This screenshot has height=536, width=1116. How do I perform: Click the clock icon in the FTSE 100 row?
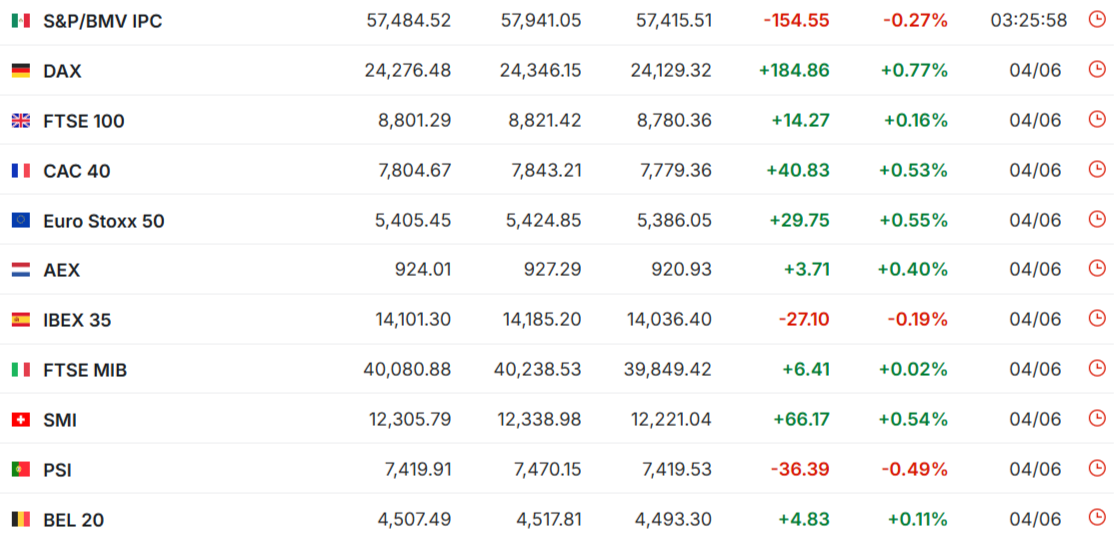[x=1097, y=119]
